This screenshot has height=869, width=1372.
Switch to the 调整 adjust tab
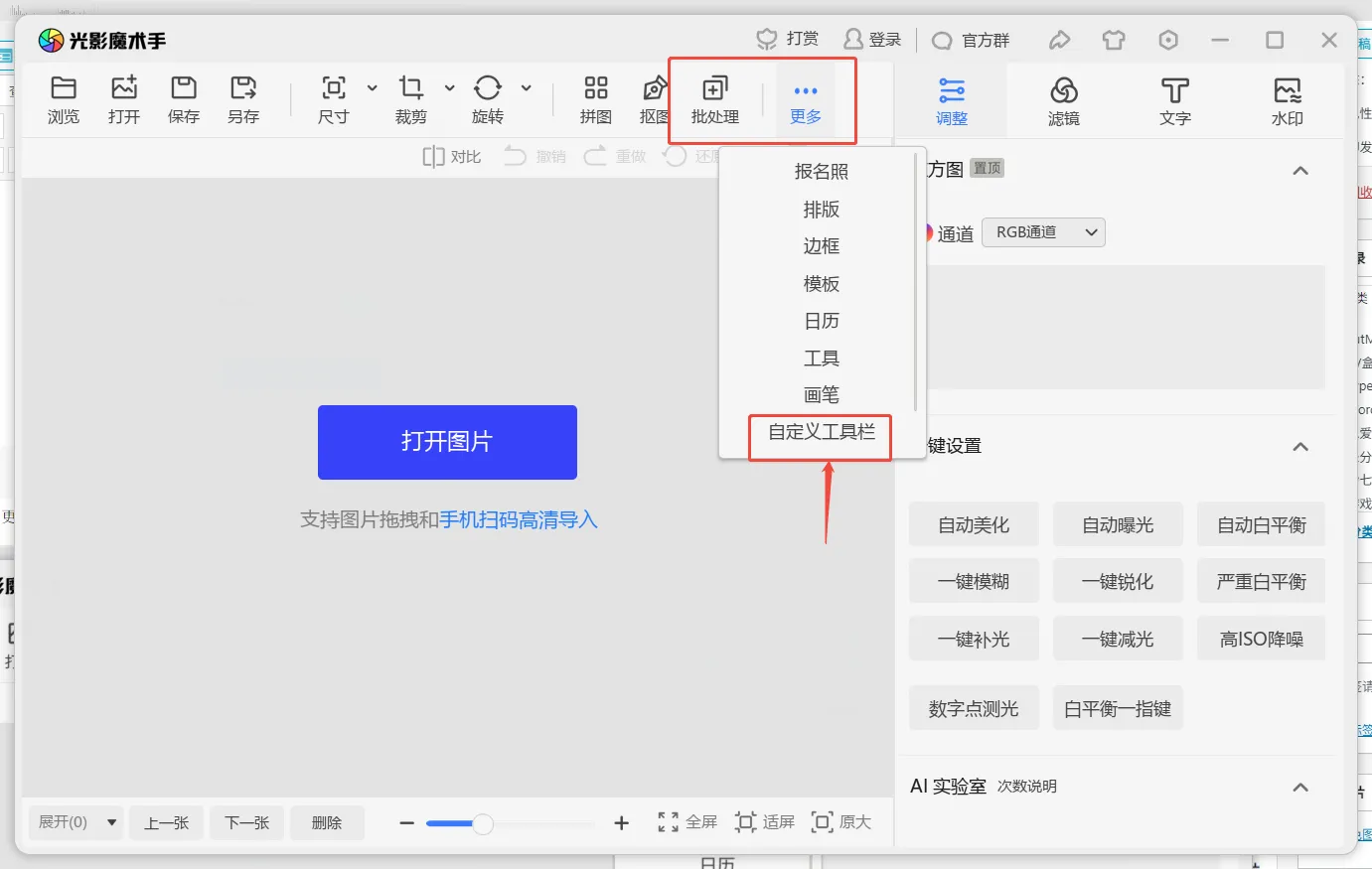(952, 101)
